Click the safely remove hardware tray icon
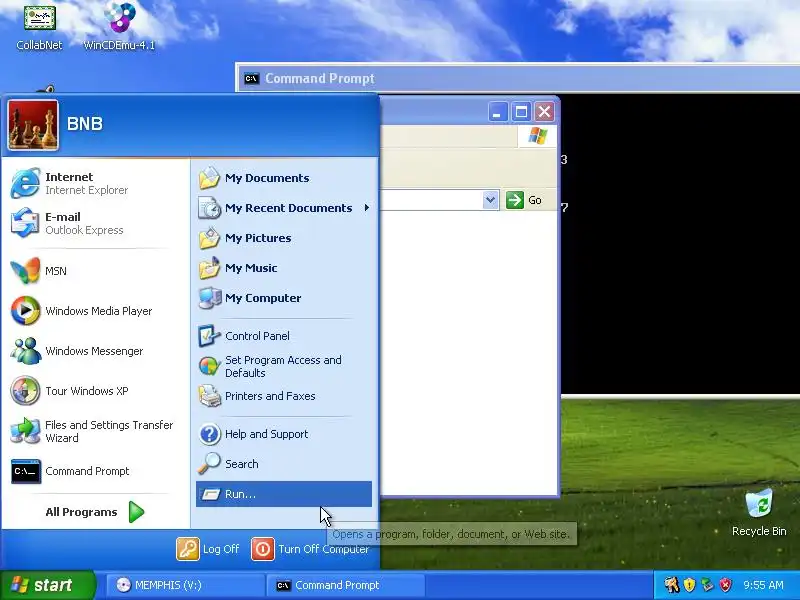Image resolution: width=800 pixels, height=600 pixels. pos(707,585)
